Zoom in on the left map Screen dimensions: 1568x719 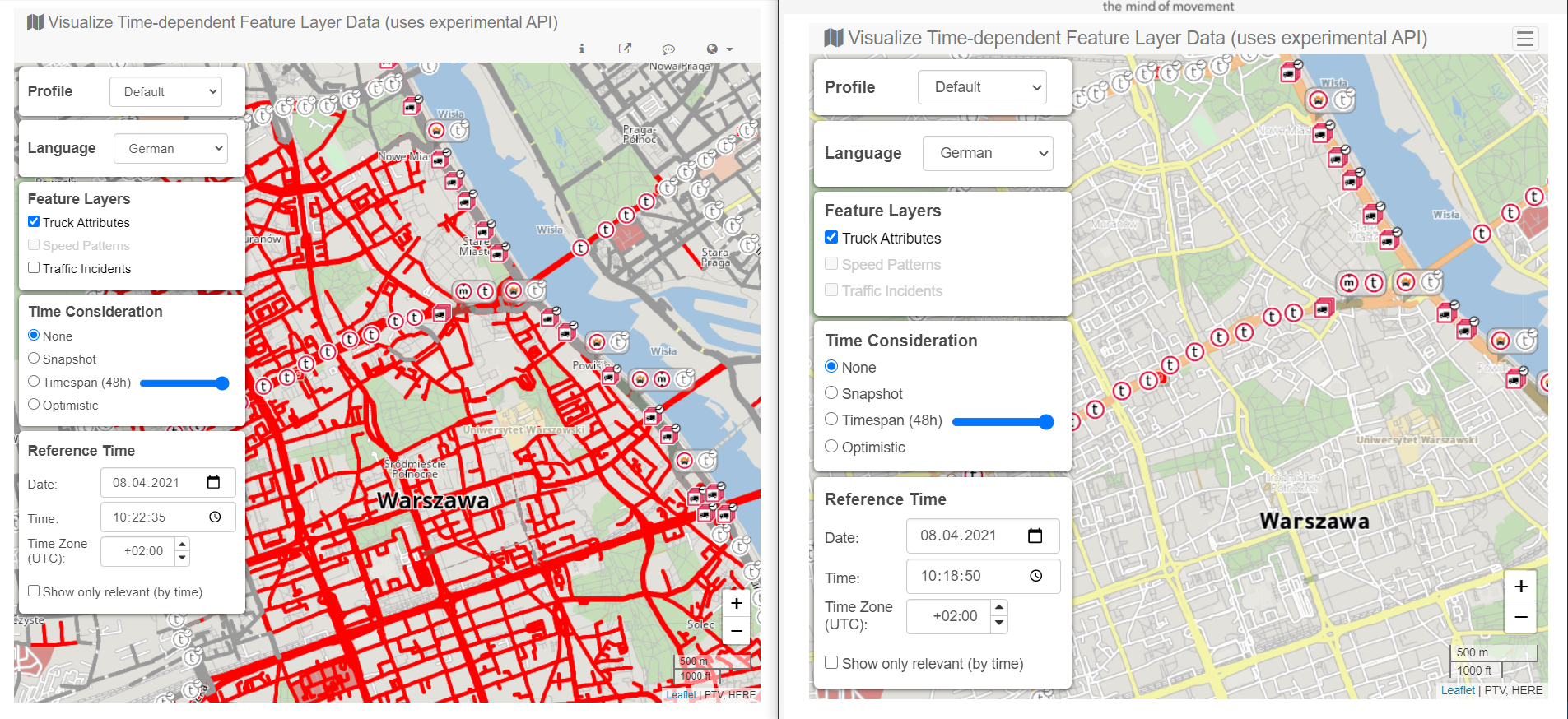[x=737, y=603]
